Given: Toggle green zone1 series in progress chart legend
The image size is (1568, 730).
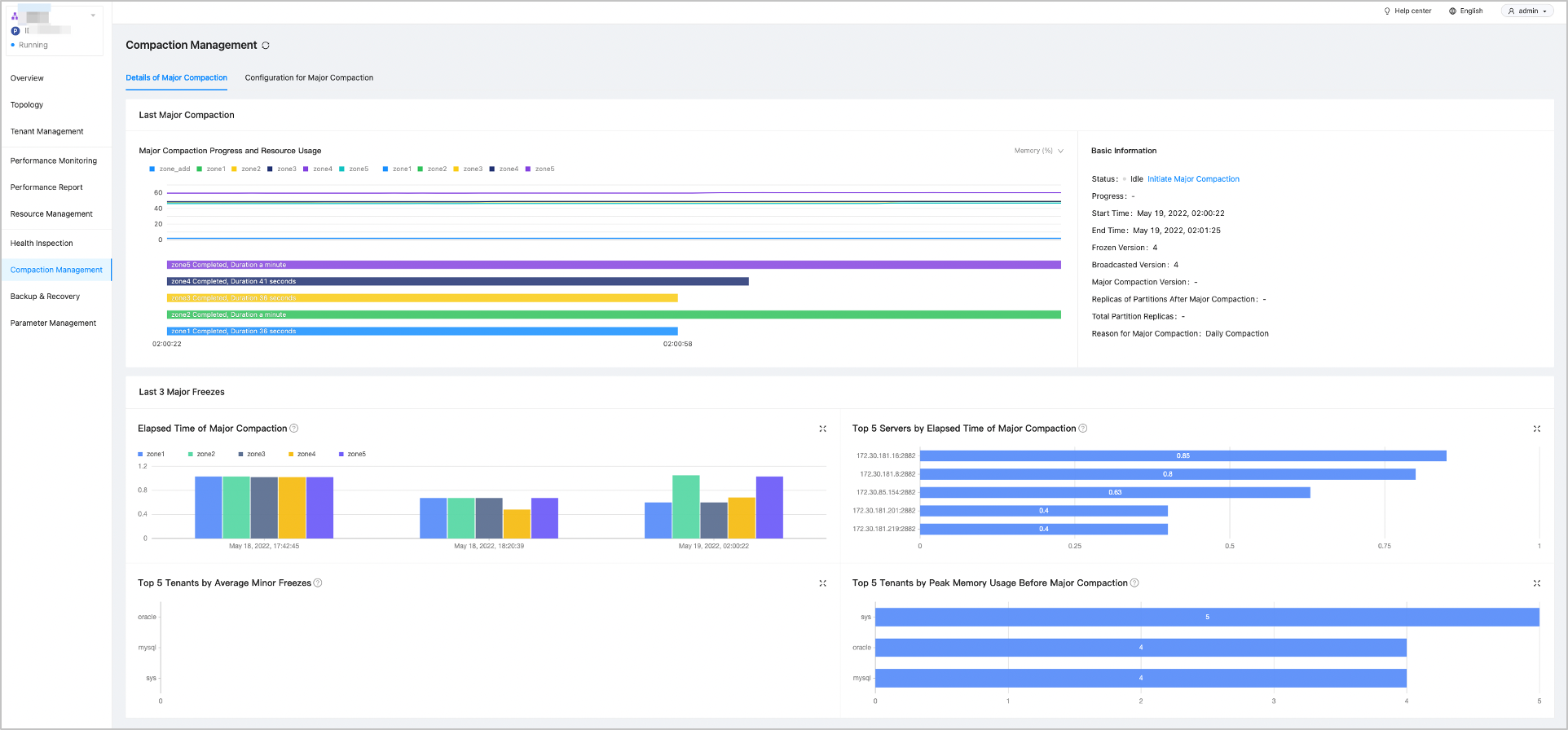Looking at the screenshot, I should pyautogui.click(x=211, y=169).
